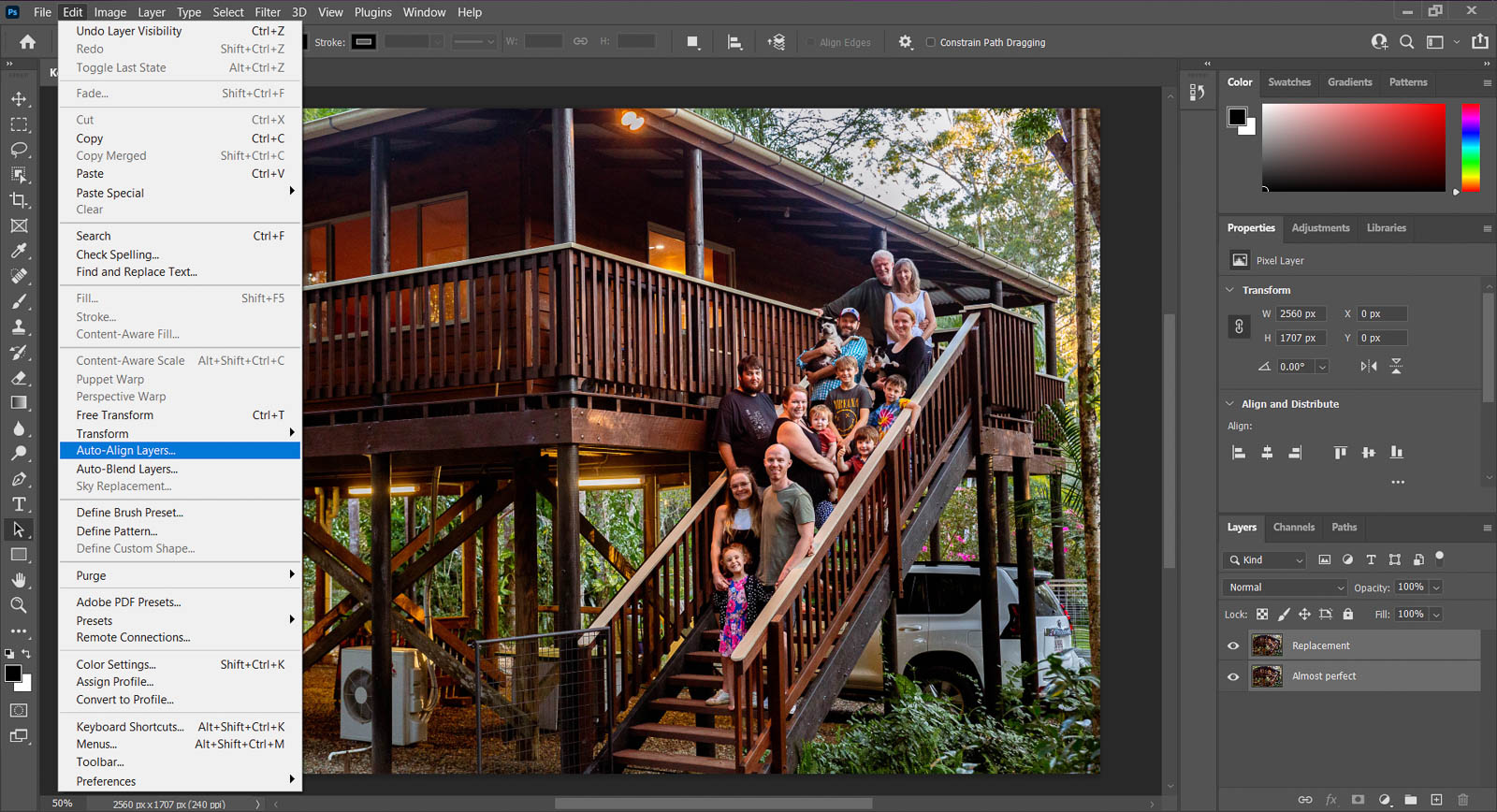Screen dimensions: 1497x812
Task: Hide the Replacement layer
Action: pos(1233,645)
